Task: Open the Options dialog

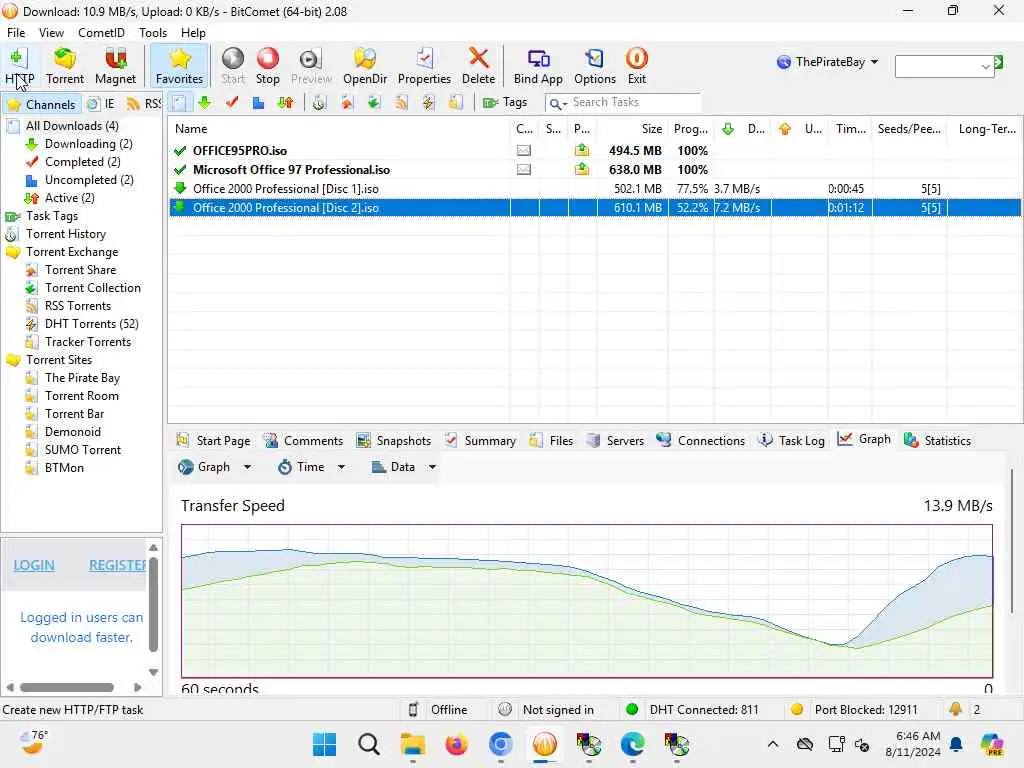Action: coord(594,66)
